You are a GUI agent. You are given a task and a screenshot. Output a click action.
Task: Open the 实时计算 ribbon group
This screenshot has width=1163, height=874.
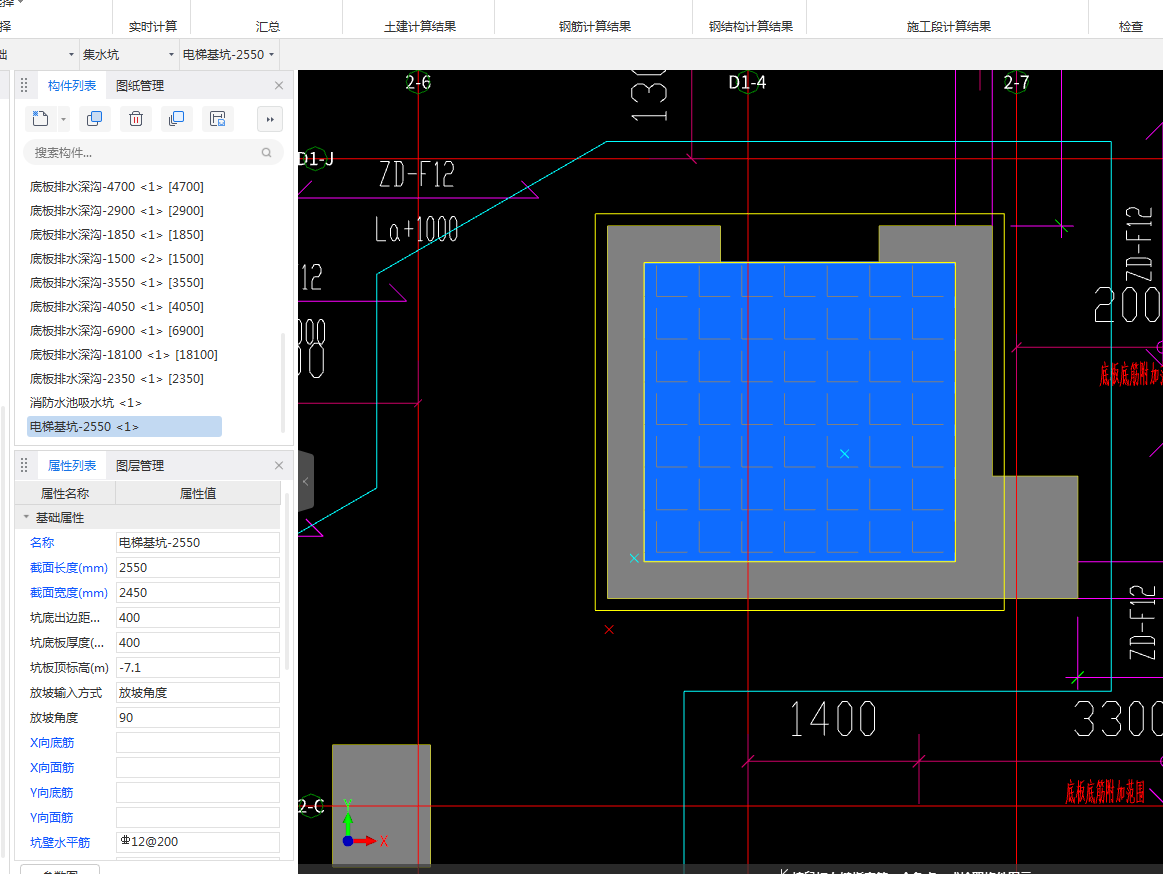[x=153, y=27]
